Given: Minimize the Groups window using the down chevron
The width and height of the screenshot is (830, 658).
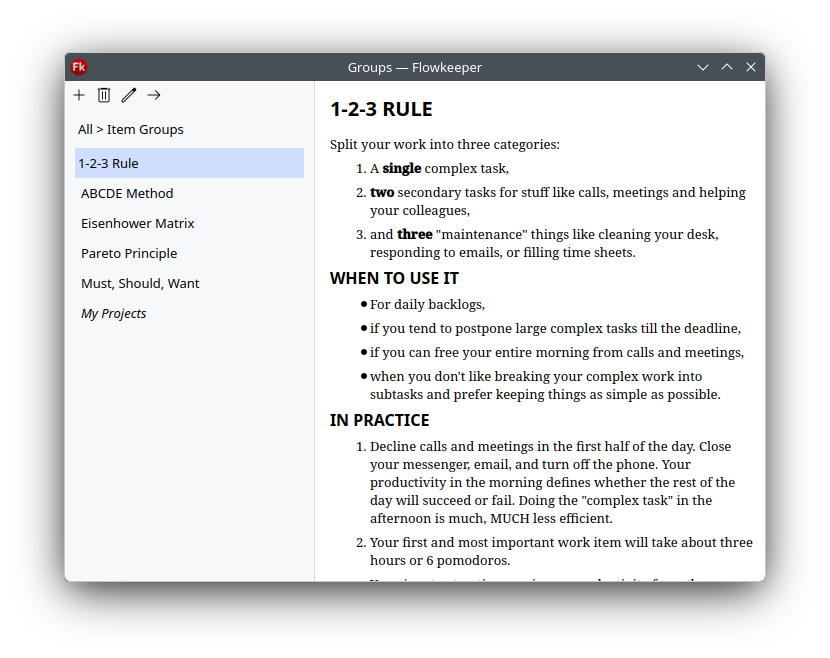Looking at the screenshot, I should click(x=702, y=67).
